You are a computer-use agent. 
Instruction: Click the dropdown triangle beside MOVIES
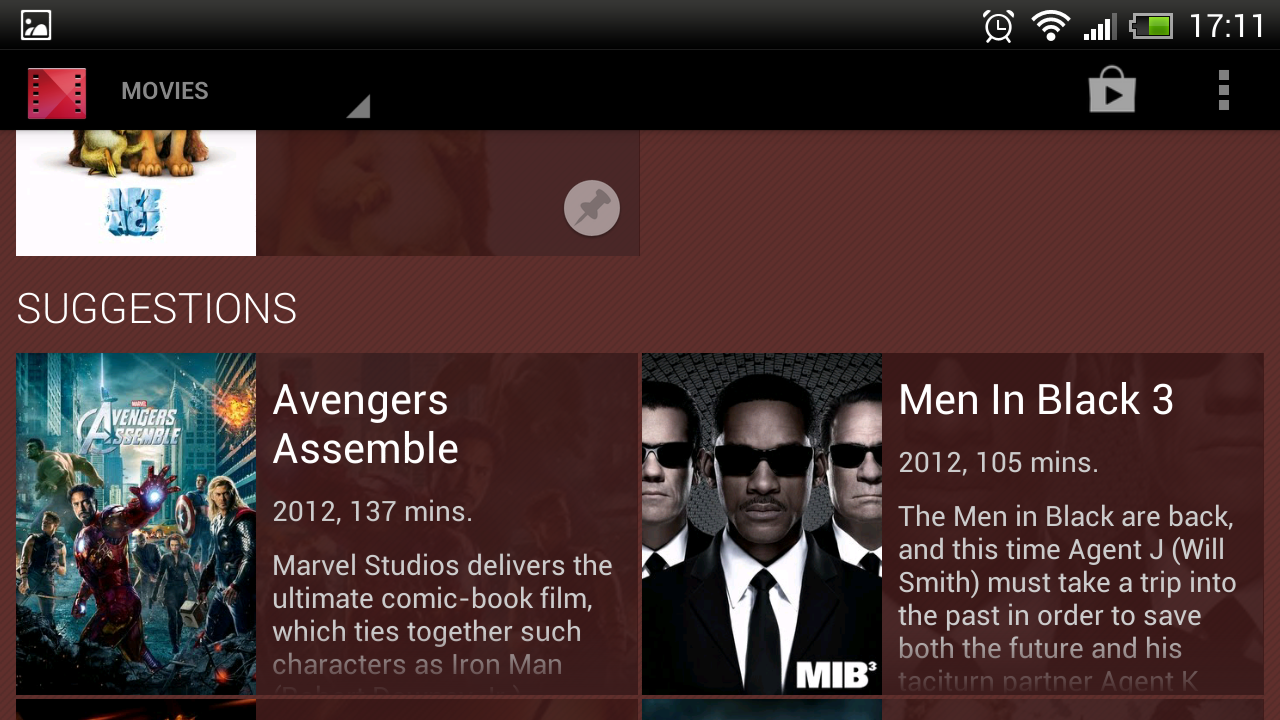click(358, 106)
